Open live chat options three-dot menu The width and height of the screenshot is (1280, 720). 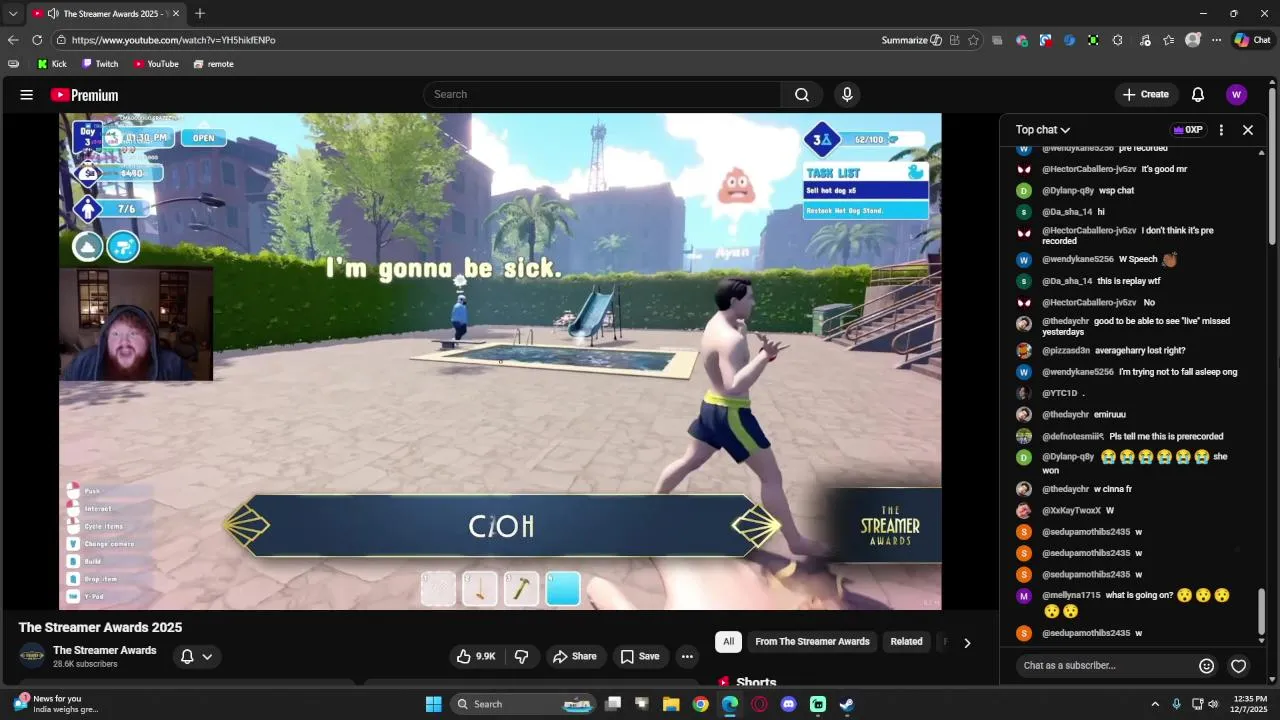tap(1221, 130)
